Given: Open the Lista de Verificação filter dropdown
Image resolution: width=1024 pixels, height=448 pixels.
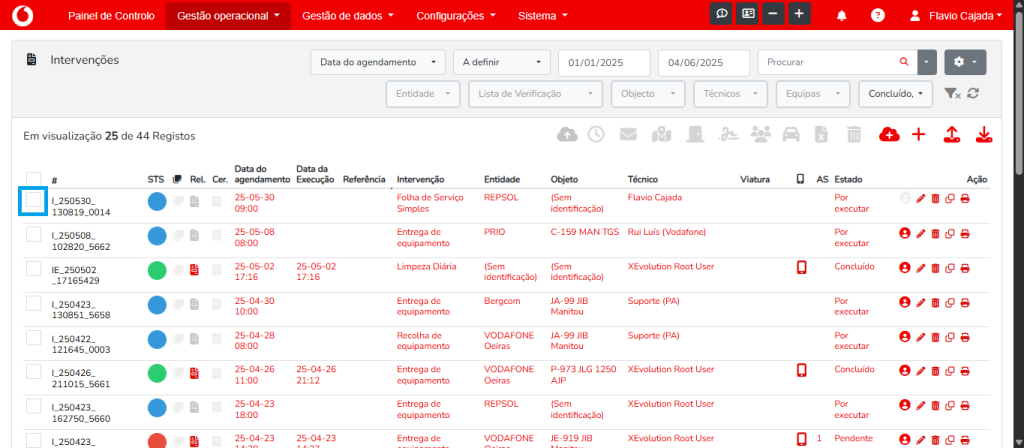Looking at the screenshot, I should (x=536, y=94).
